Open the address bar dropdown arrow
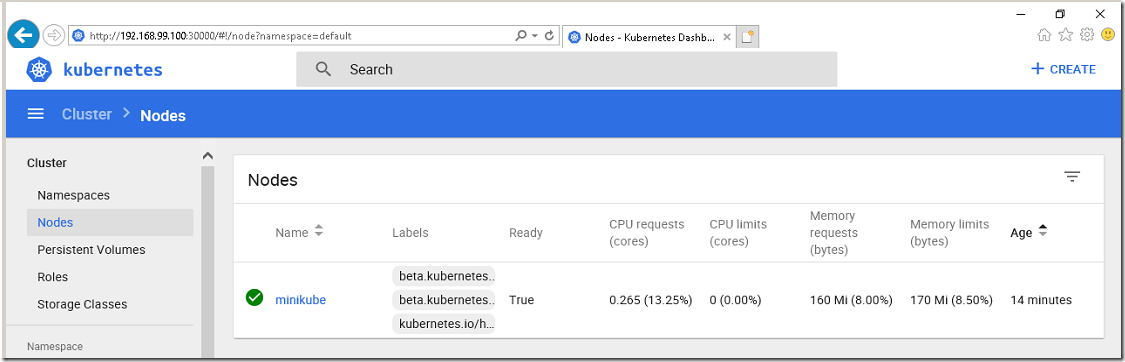 (535, 35)
